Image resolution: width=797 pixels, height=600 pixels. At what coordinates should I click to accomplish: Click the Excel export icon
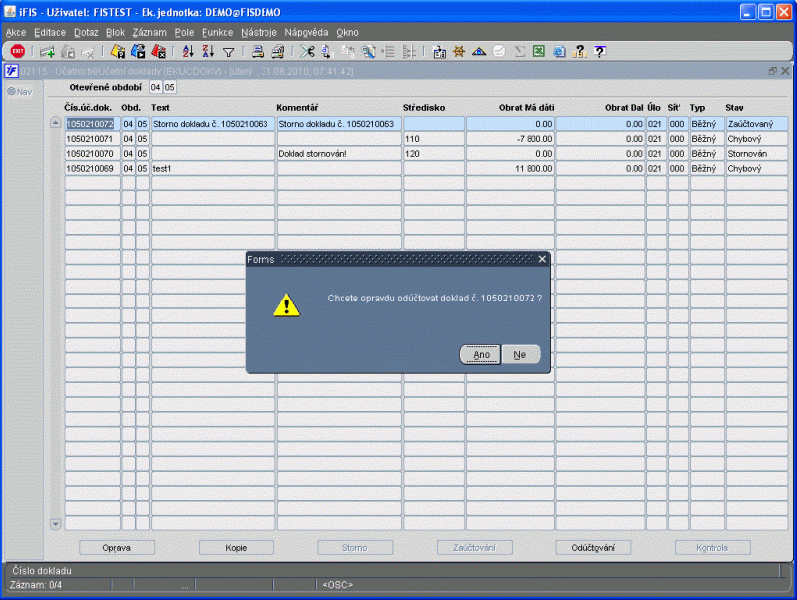click(x=539, y=51)
